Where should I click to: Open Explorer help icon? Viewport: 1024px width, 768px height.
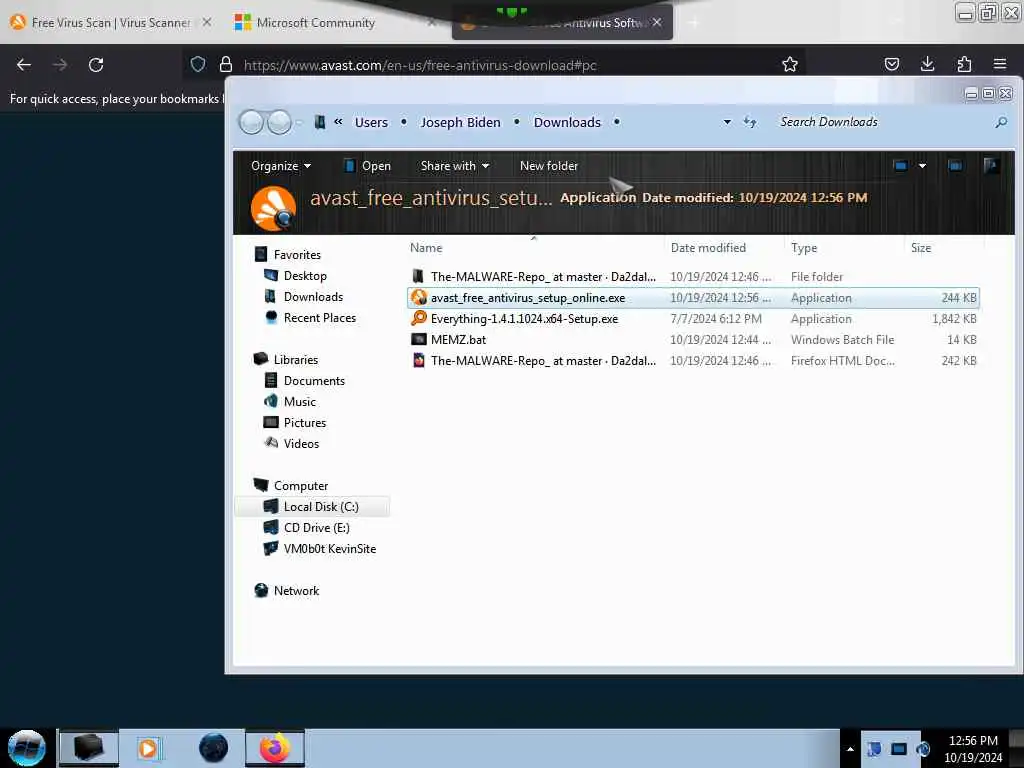[x=991, y=166]
